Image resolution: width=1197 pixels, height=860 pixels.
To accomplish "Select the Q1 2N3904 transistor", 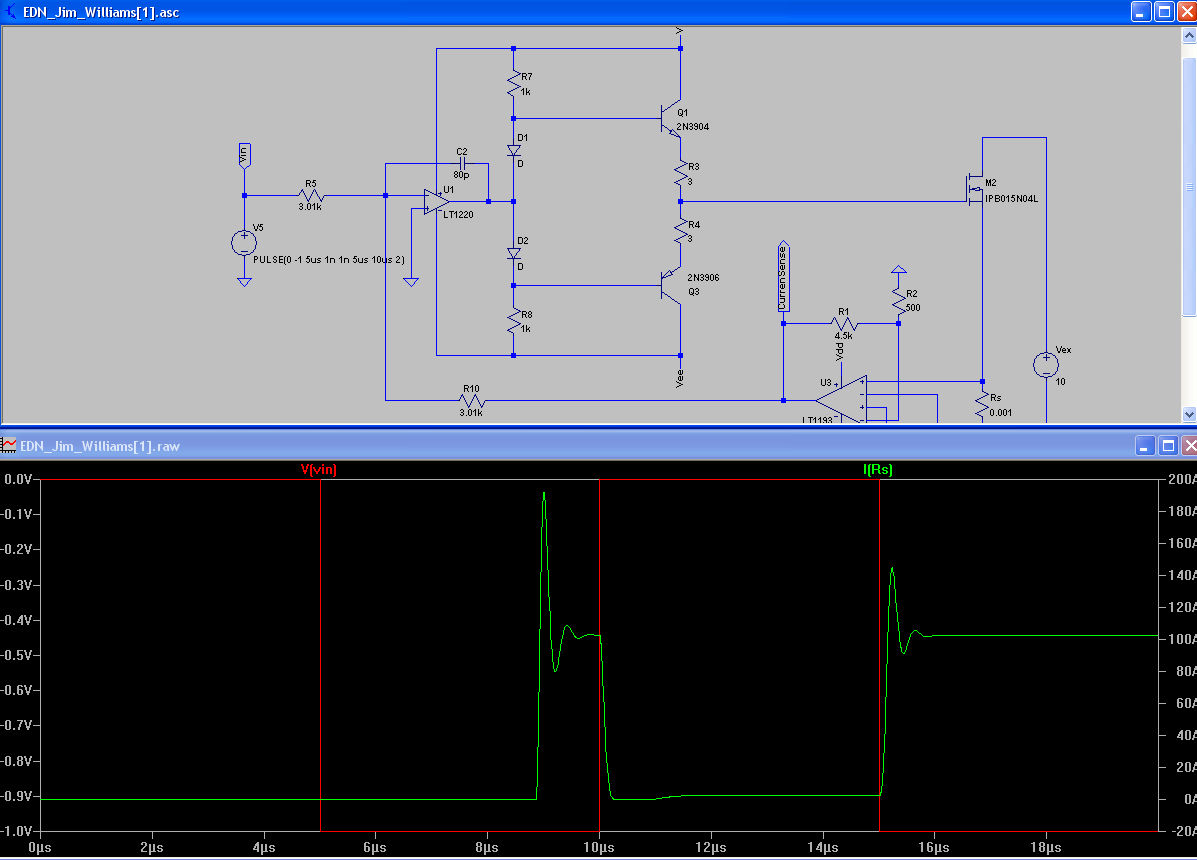I will click(670, 119).
